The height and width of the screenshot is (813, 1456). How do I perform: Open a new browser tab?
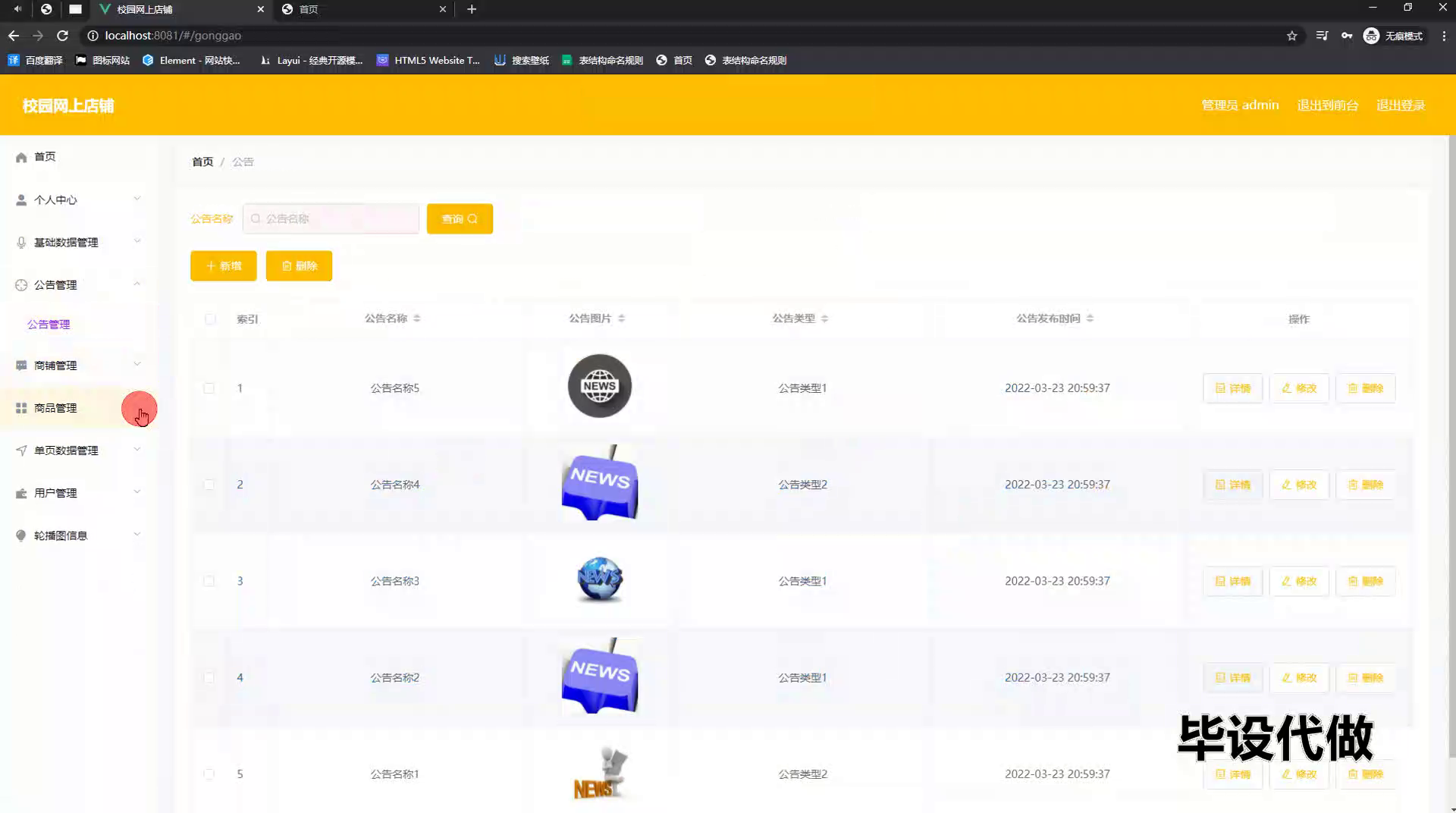[472, 9]
